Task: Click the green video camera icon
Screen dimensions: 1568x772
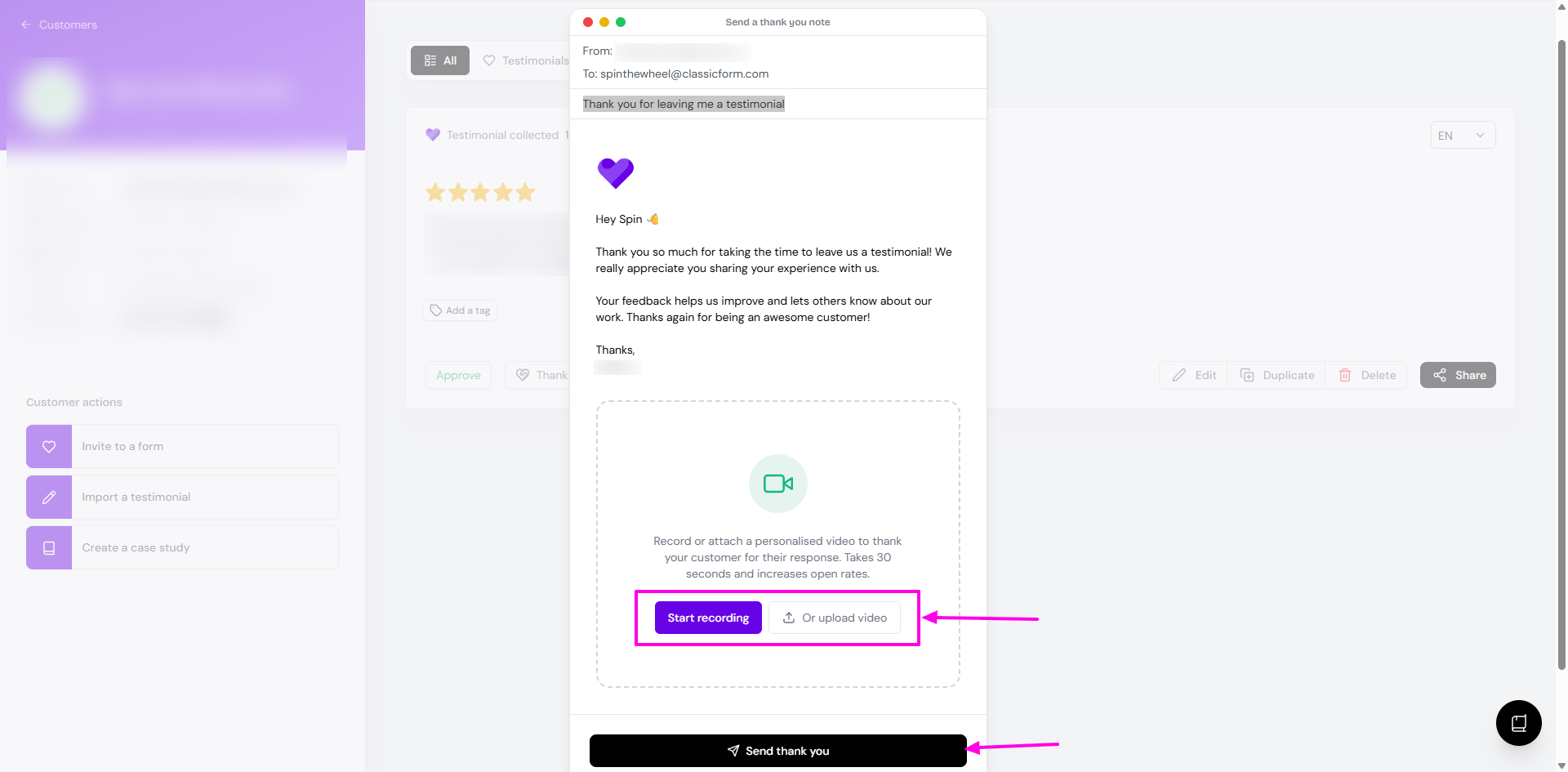Action: [777, 484]
